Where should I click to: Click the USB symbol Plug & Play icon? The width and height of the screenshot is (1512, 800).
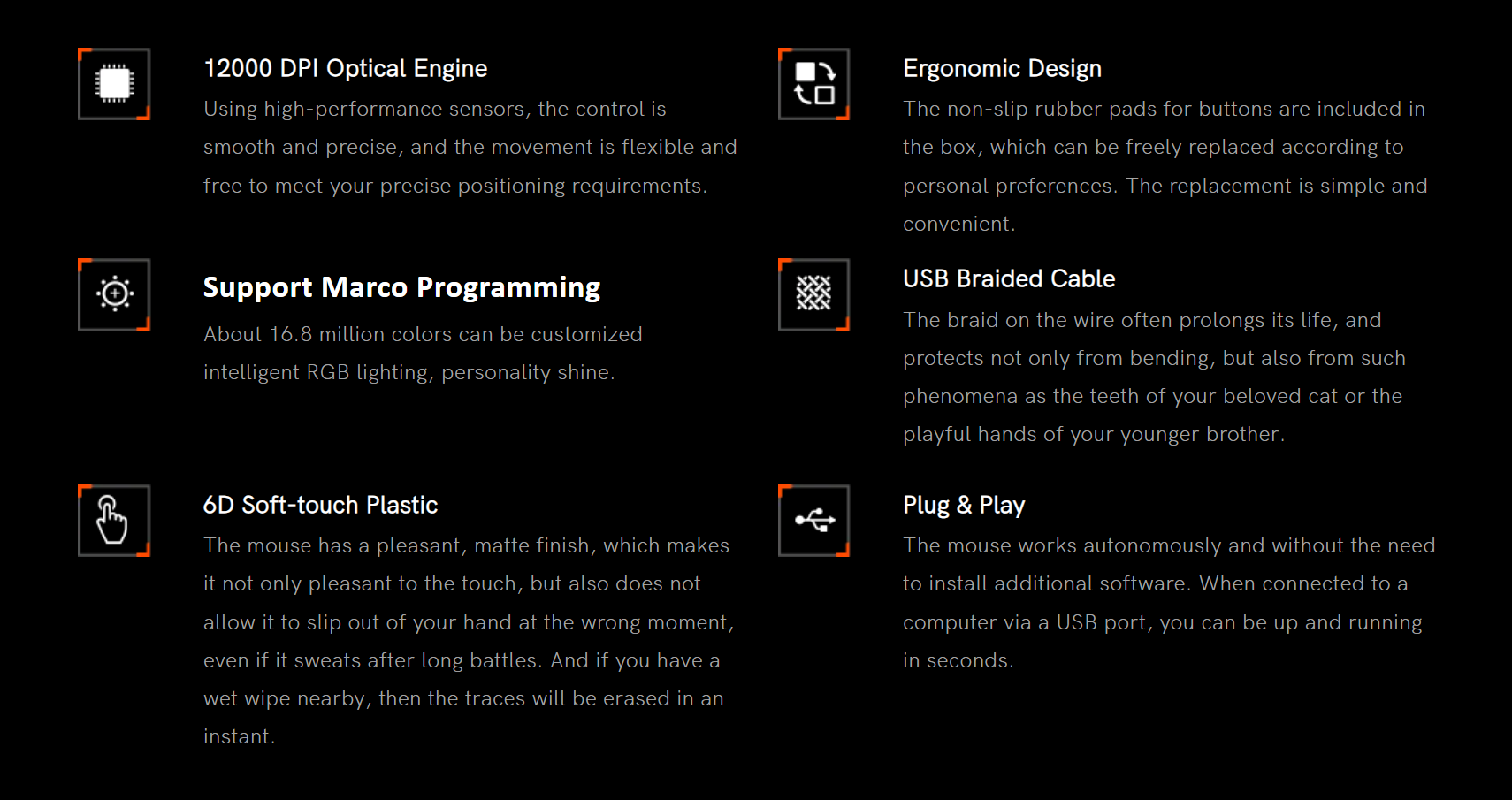(x=813, y=521)
